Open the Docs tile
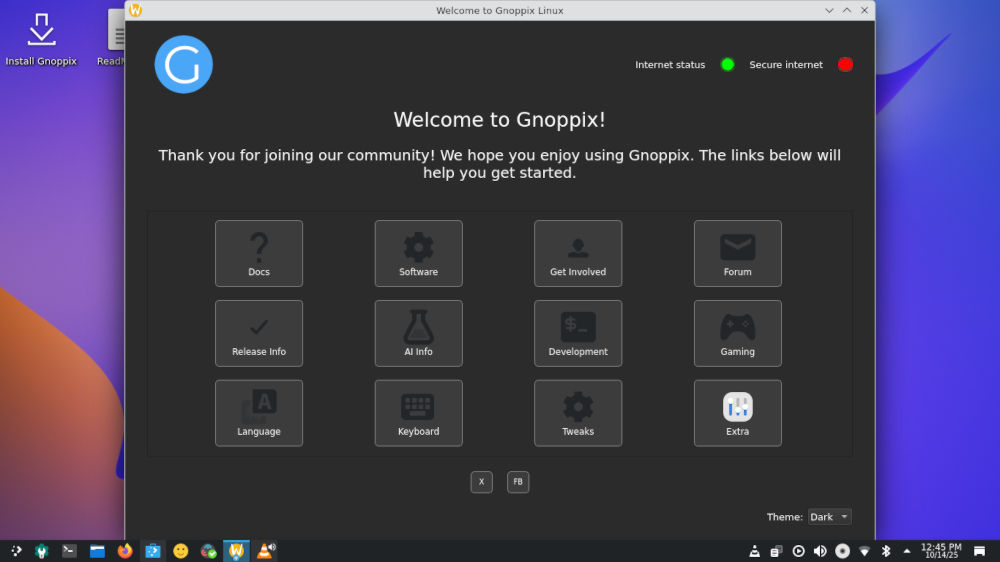 click(x=258, y=253)
